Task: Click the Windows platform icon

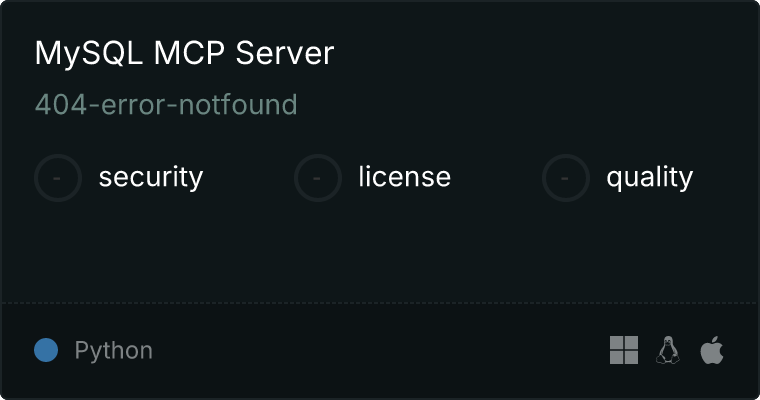Action: click(624, 350)
